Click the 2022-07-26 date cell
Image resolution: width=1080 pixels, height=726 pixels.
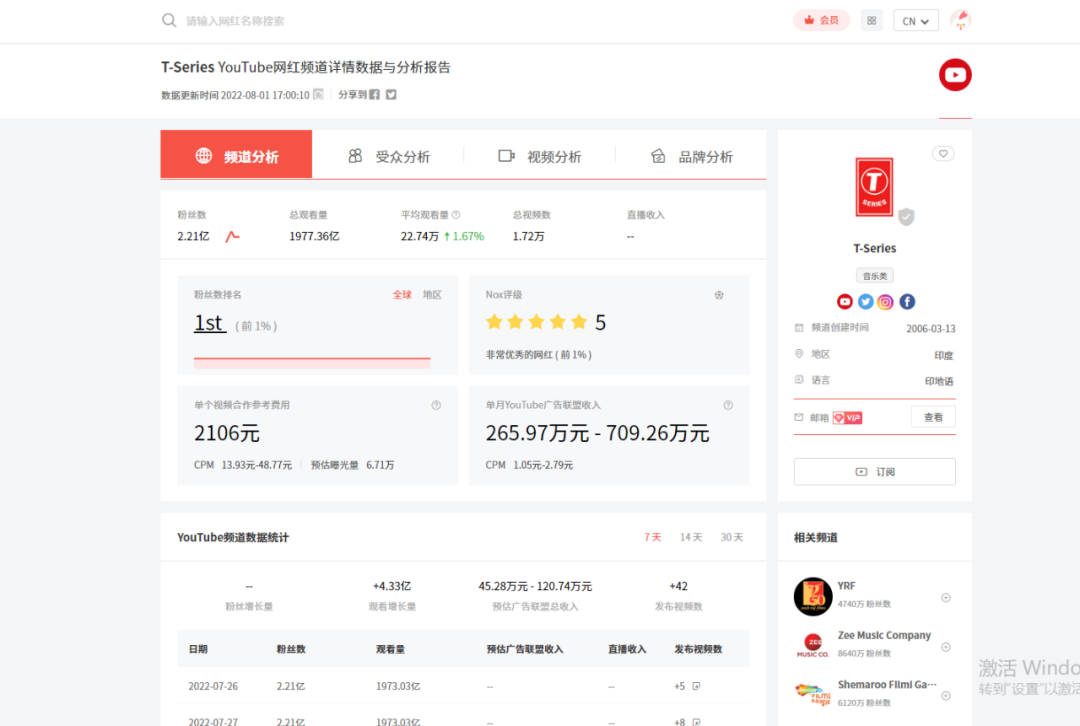pos(213,687)
